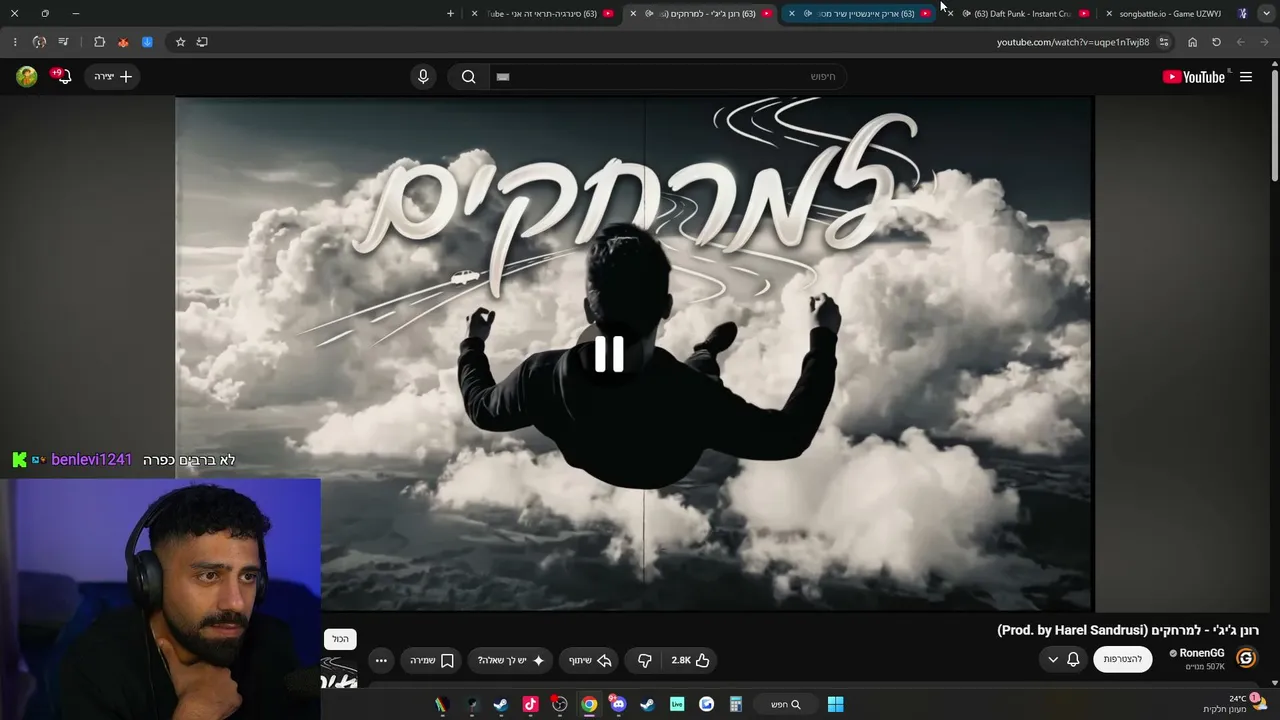
Task: Open Calculator from the taskbar
Action: pos(735,704)
